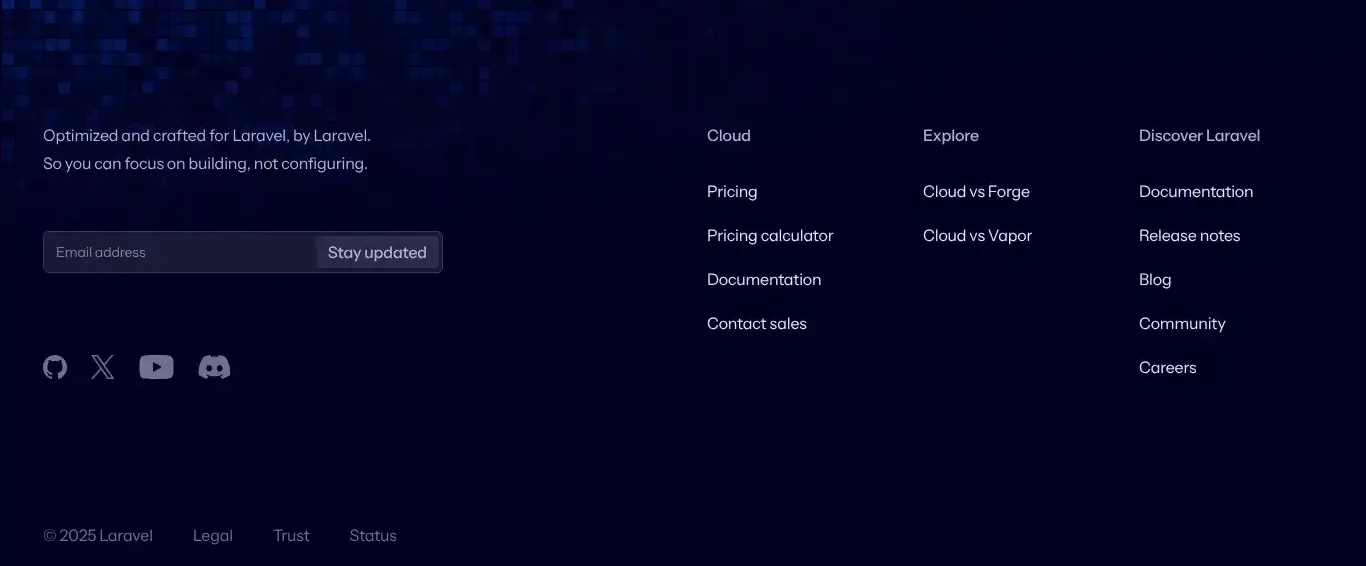Open the Legal footer link
Viewport: 1366px width, 566px height.
[213, 535]
